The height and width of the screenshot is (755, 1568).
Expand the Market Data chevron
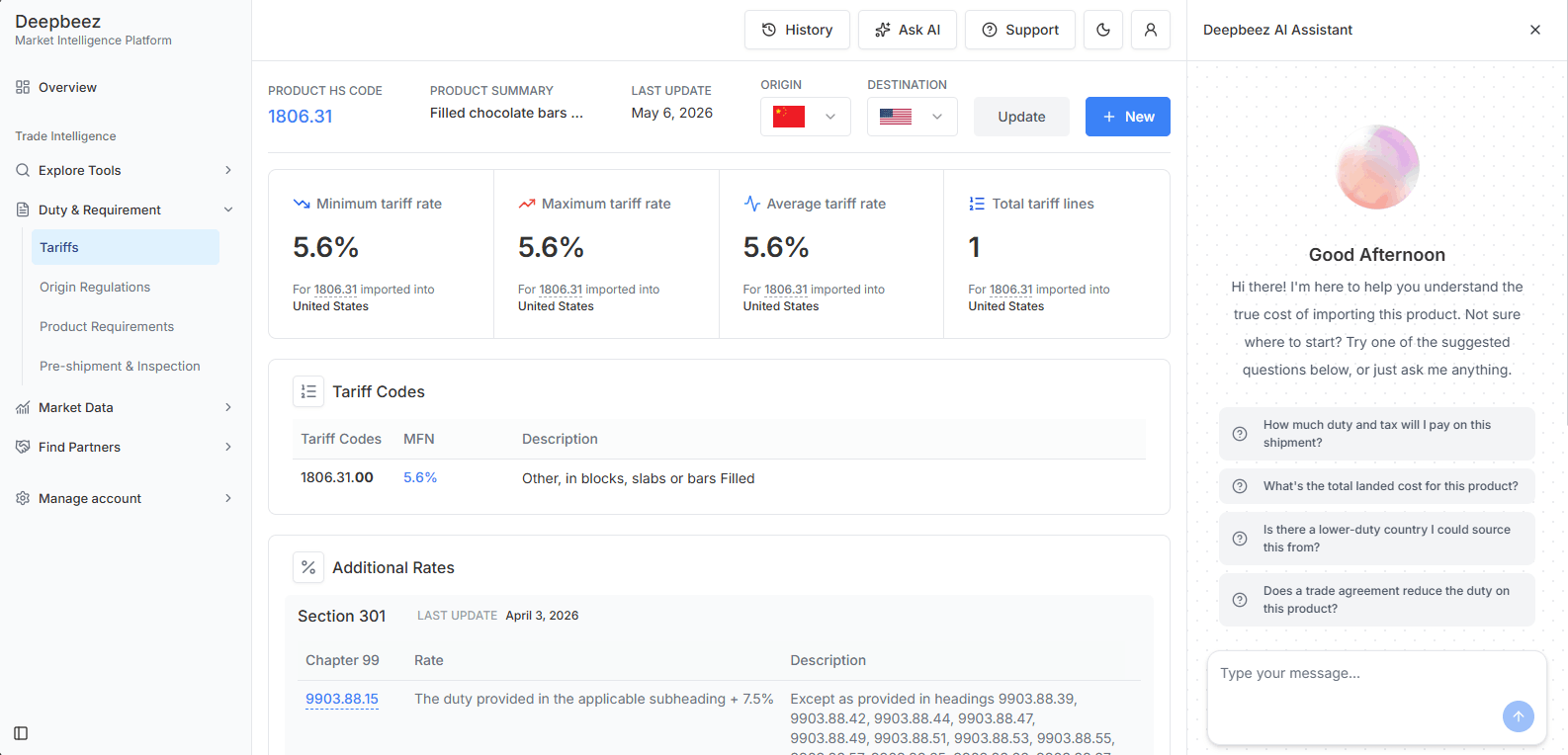coord(228,407)
